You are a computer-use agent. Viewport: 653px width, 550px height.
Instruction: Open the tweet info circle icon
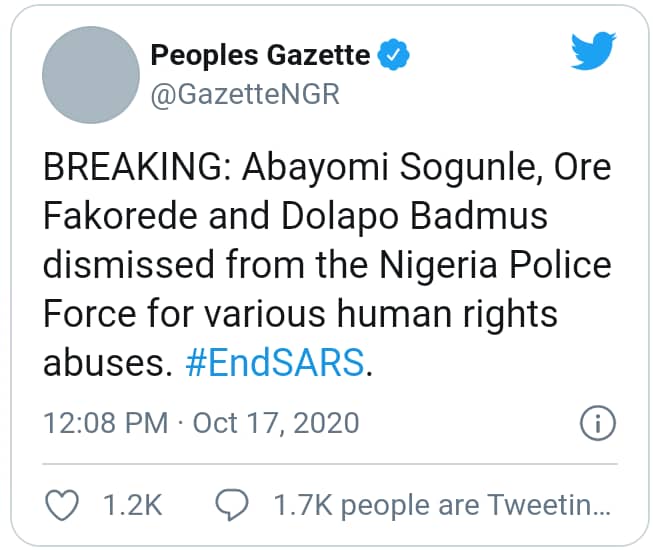click(596, 424)
